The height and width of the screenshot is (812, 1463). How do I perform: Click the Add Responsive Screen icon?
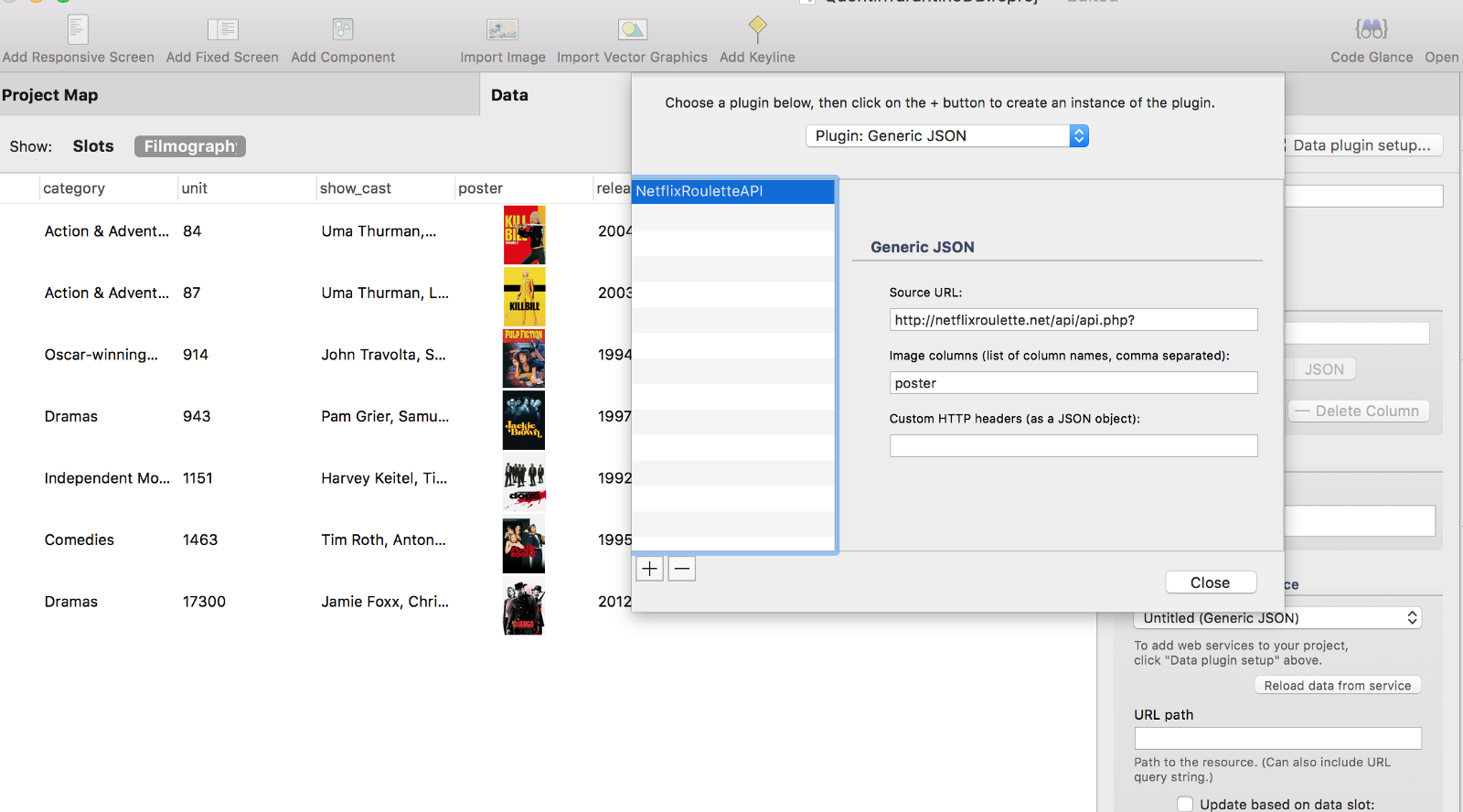78,30
